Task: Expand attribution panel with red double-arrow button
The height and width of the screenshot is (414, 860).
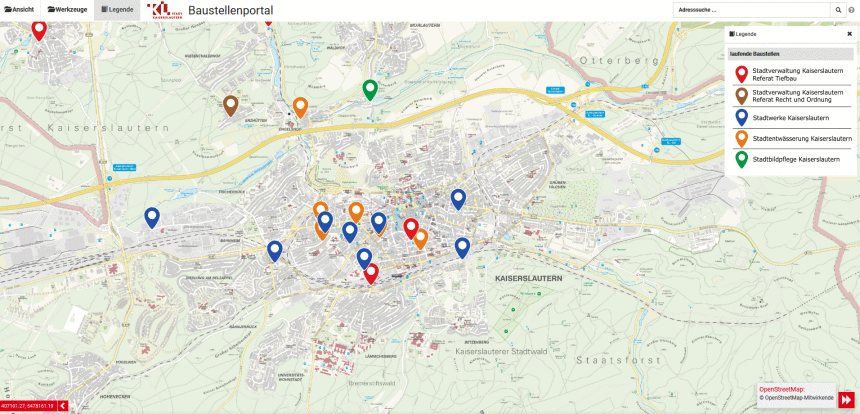Action: [x=846, y=399]
